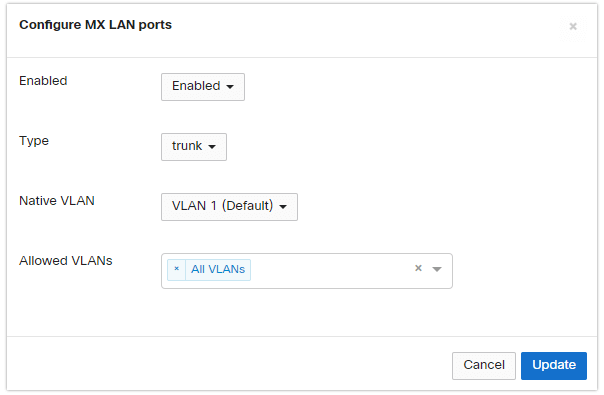The height and width of the screenshot is (395, 604).
Task: Clear all selections in Allowed VLANs
Action: pos(418,268)
